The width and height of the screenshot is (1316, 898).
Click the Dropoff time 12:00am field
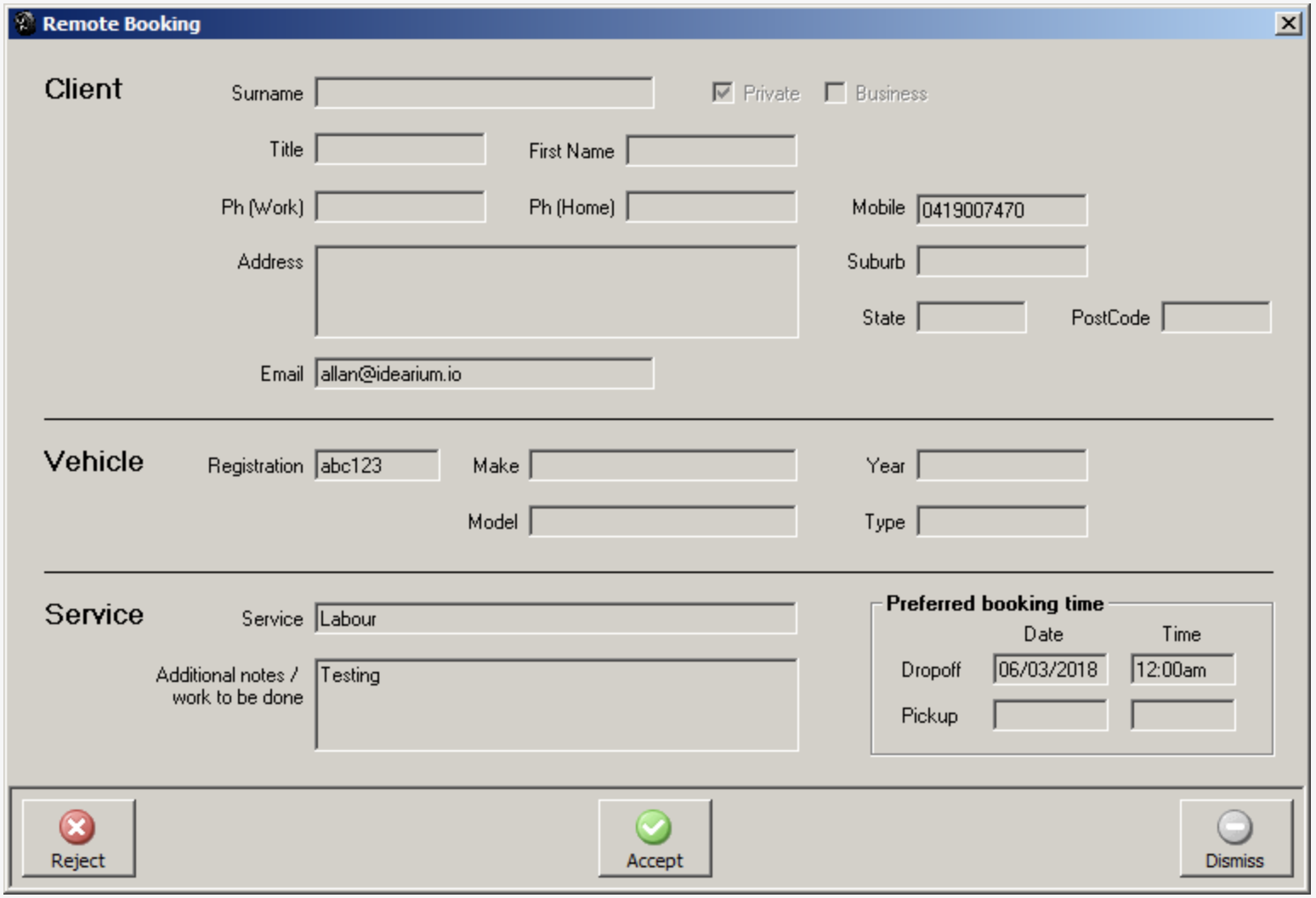[1183, 669]
